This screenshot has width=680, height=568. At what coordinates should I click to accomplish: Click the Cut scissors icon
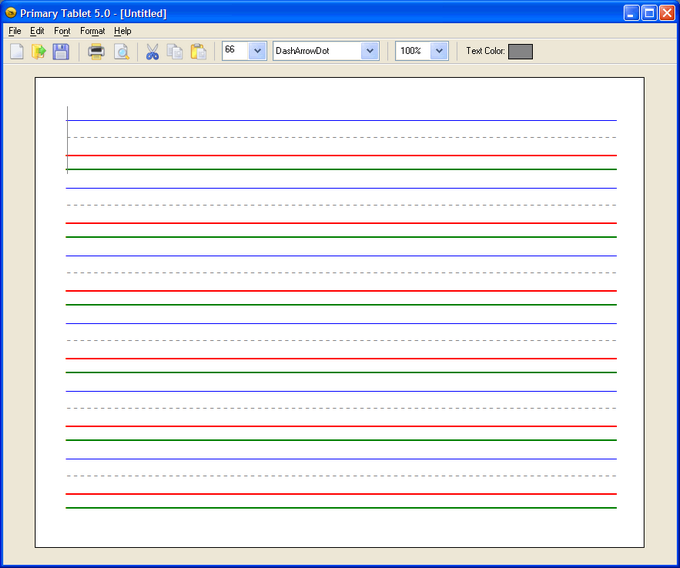(x=152, y=51)
